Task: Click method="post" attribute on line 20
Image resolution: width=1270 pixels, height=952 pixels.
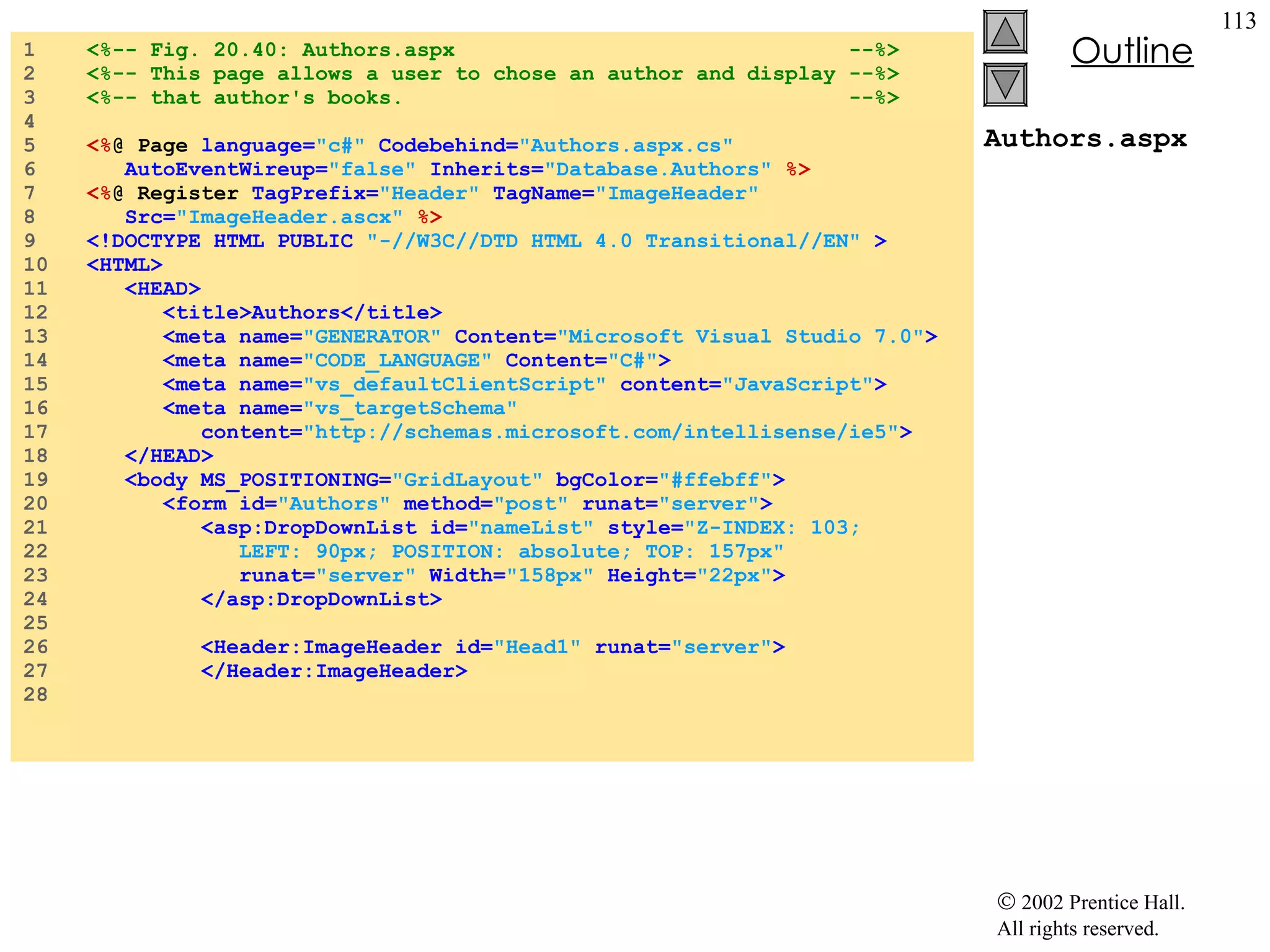Action: click(x=486, y=504)
